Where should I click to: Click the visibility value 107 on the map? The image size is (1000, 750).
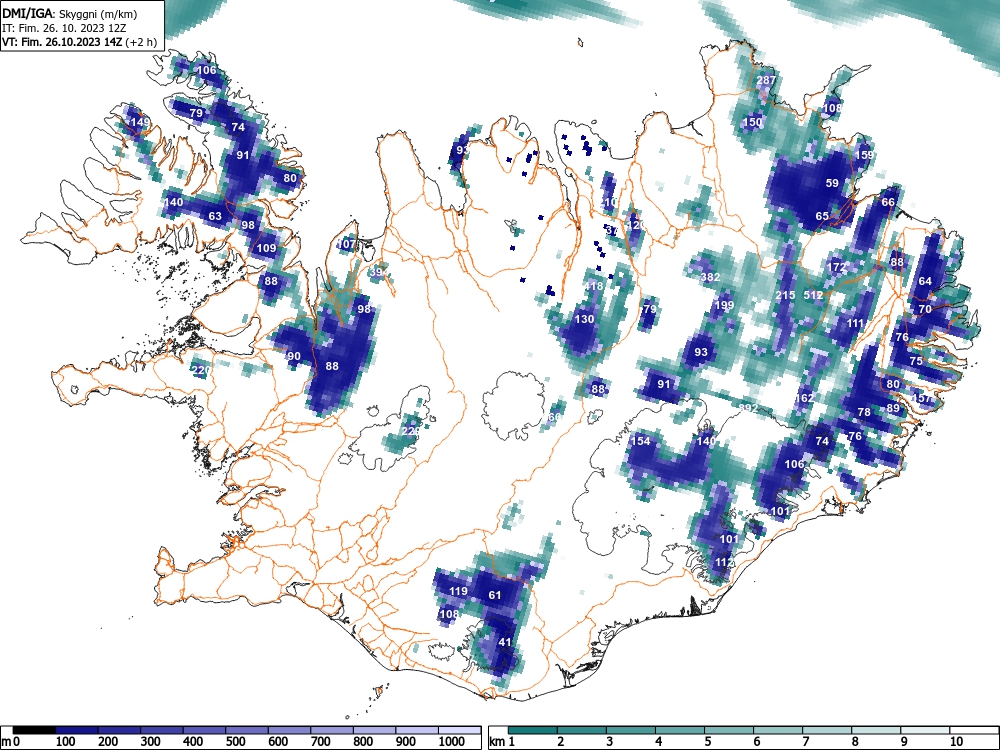pos(346,244)
